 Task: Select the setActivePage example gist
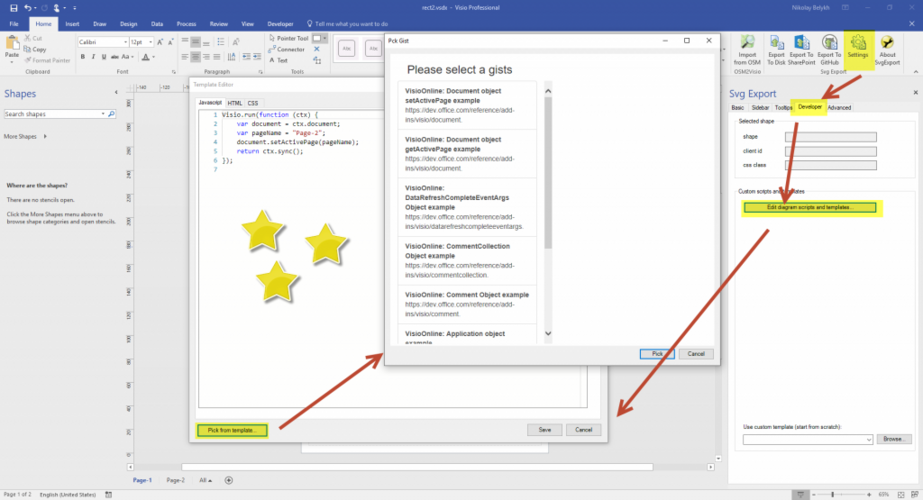point(467,105)
